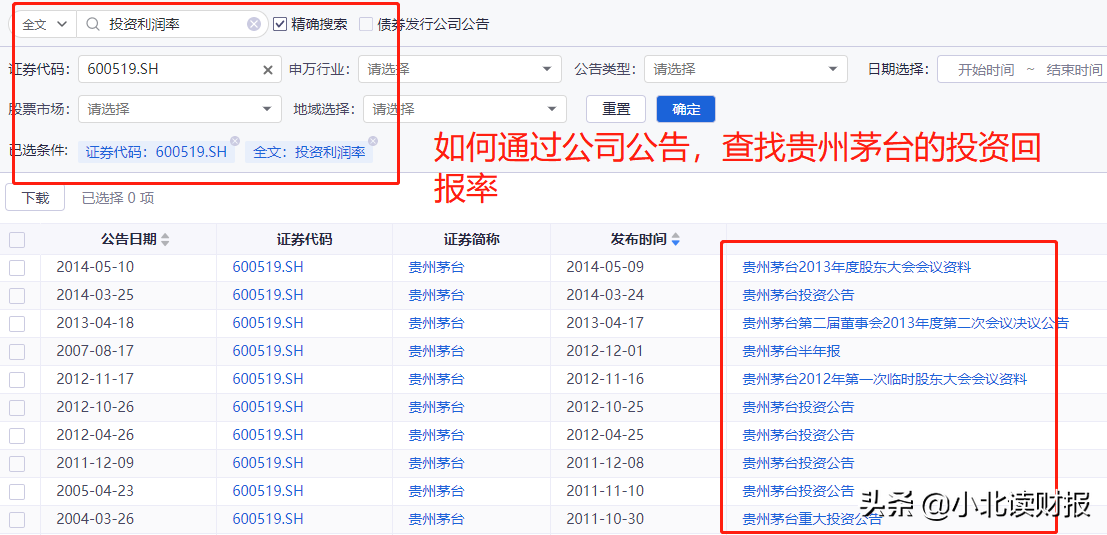The image size is (1107, 535).
Task: Click the 证券简称 column header
Action: click(x=472, y=240)
